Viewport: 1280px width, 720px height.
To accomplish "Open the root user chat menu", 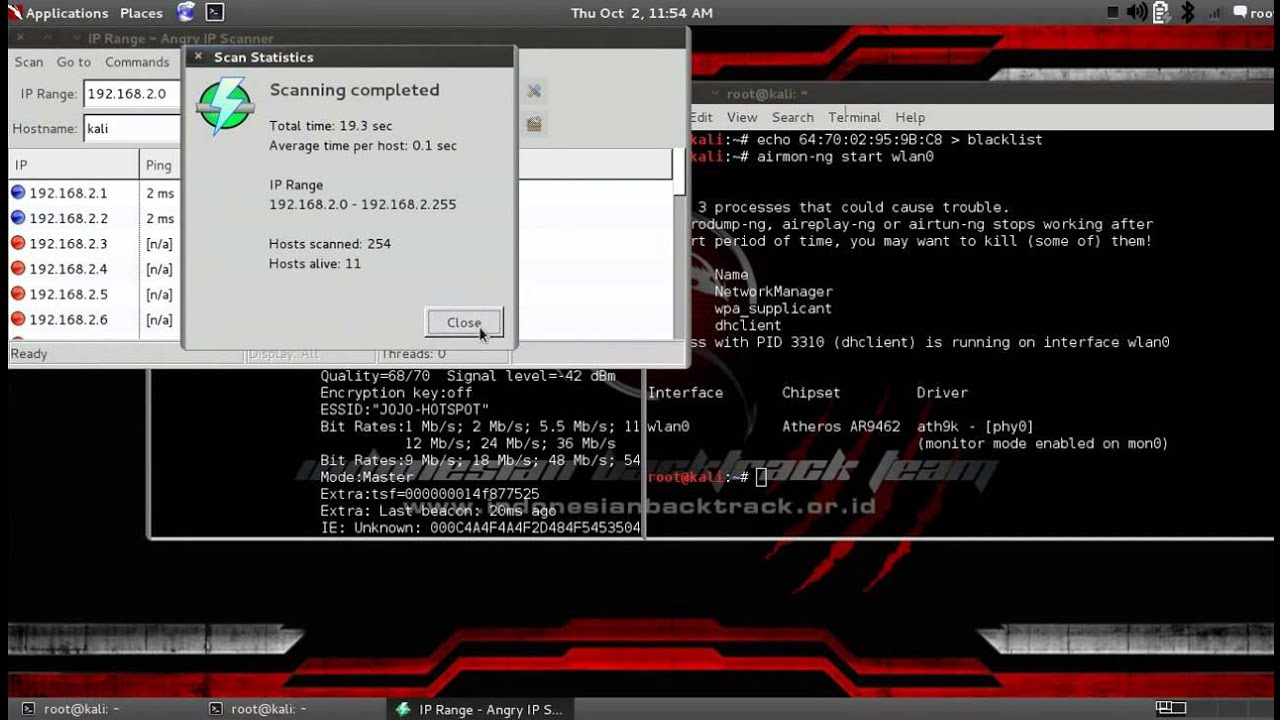I will click(1254, 13).
